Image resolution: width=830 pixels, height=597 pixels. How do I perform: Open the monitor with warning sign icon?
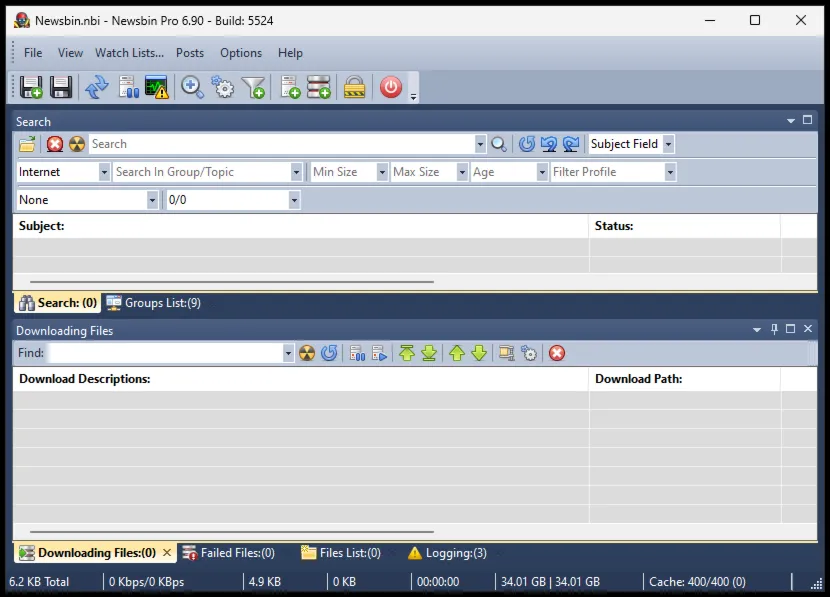157,87
